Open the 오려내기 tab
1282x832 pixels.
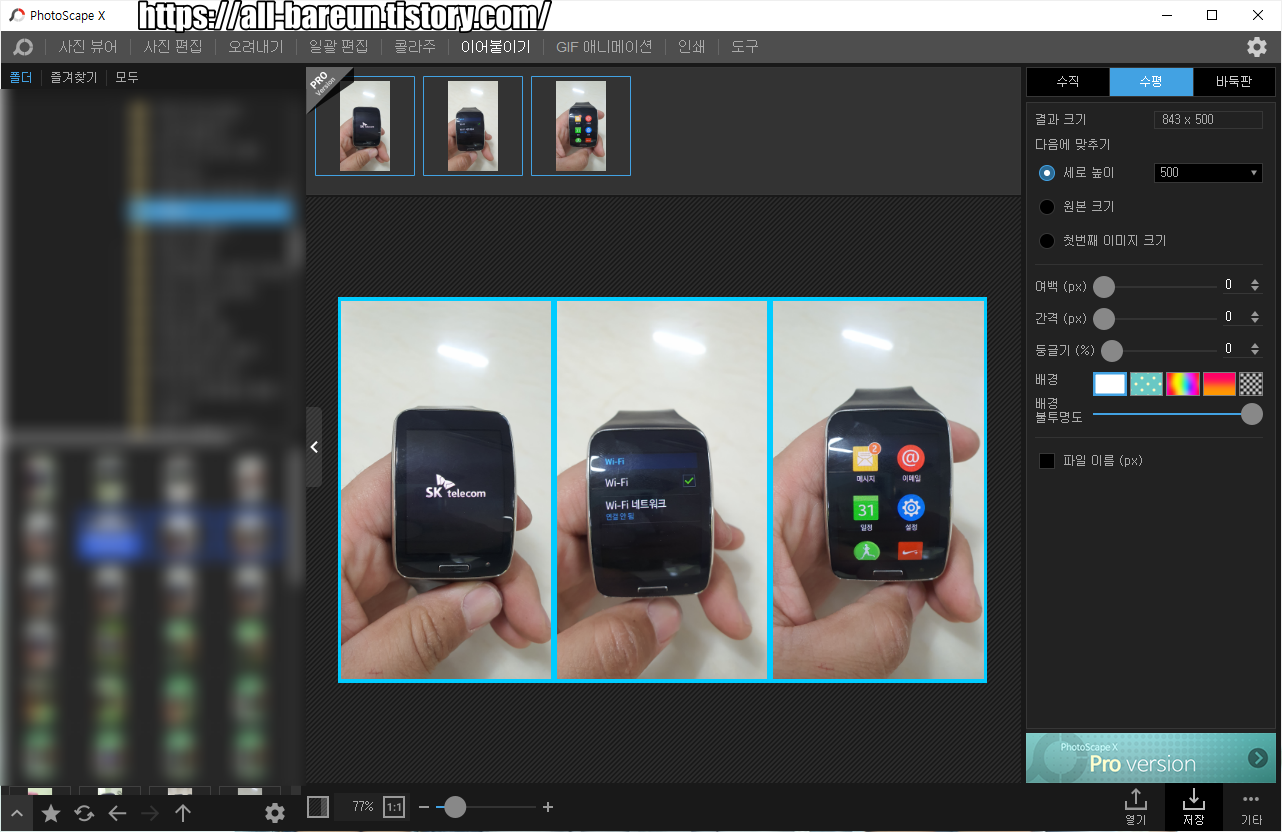[x=256, y=47]
